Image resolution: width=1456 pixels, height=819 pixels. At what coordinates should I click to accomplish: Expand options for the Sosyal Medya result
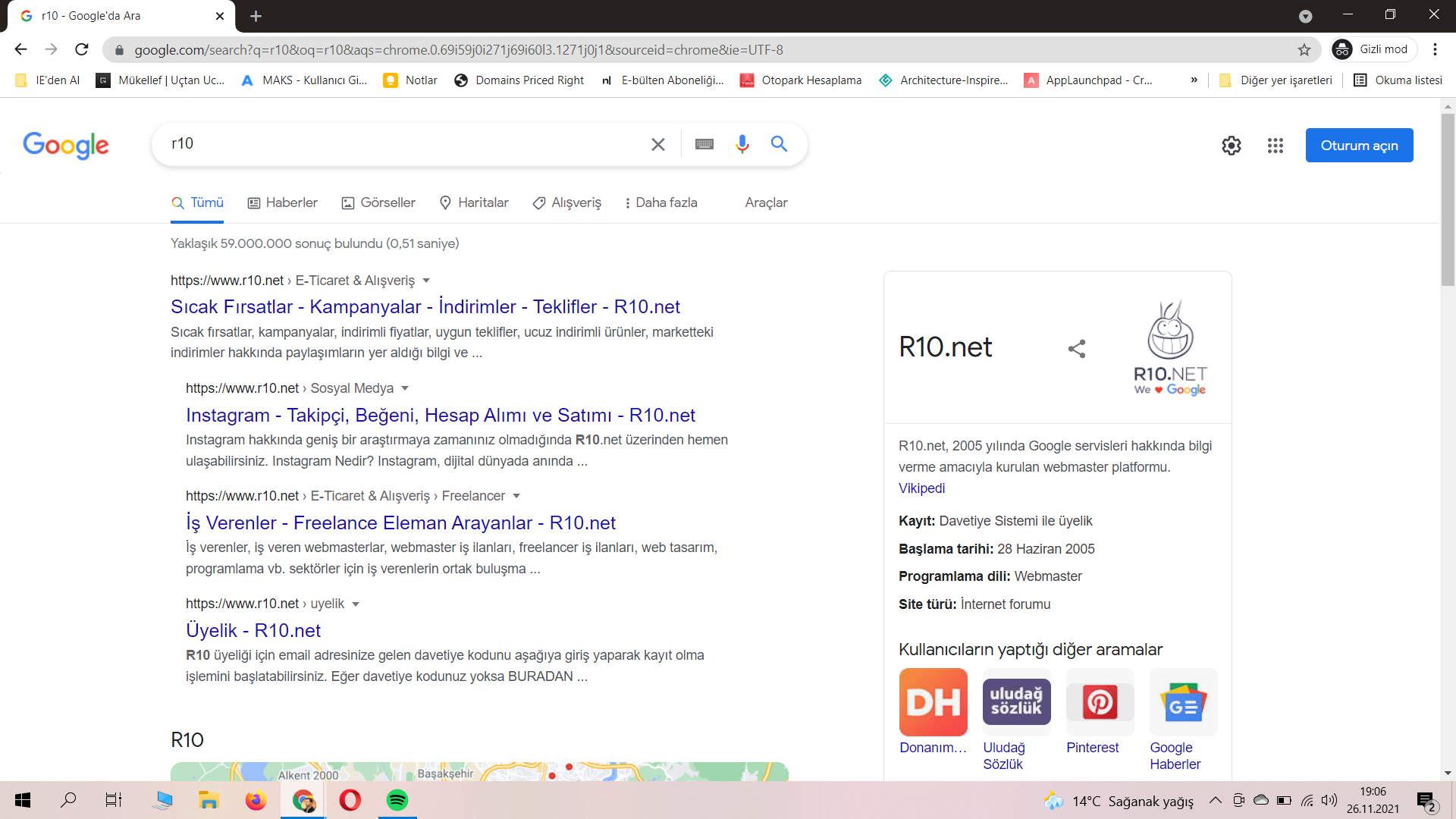pyautogui.click(x=405, y=388)
